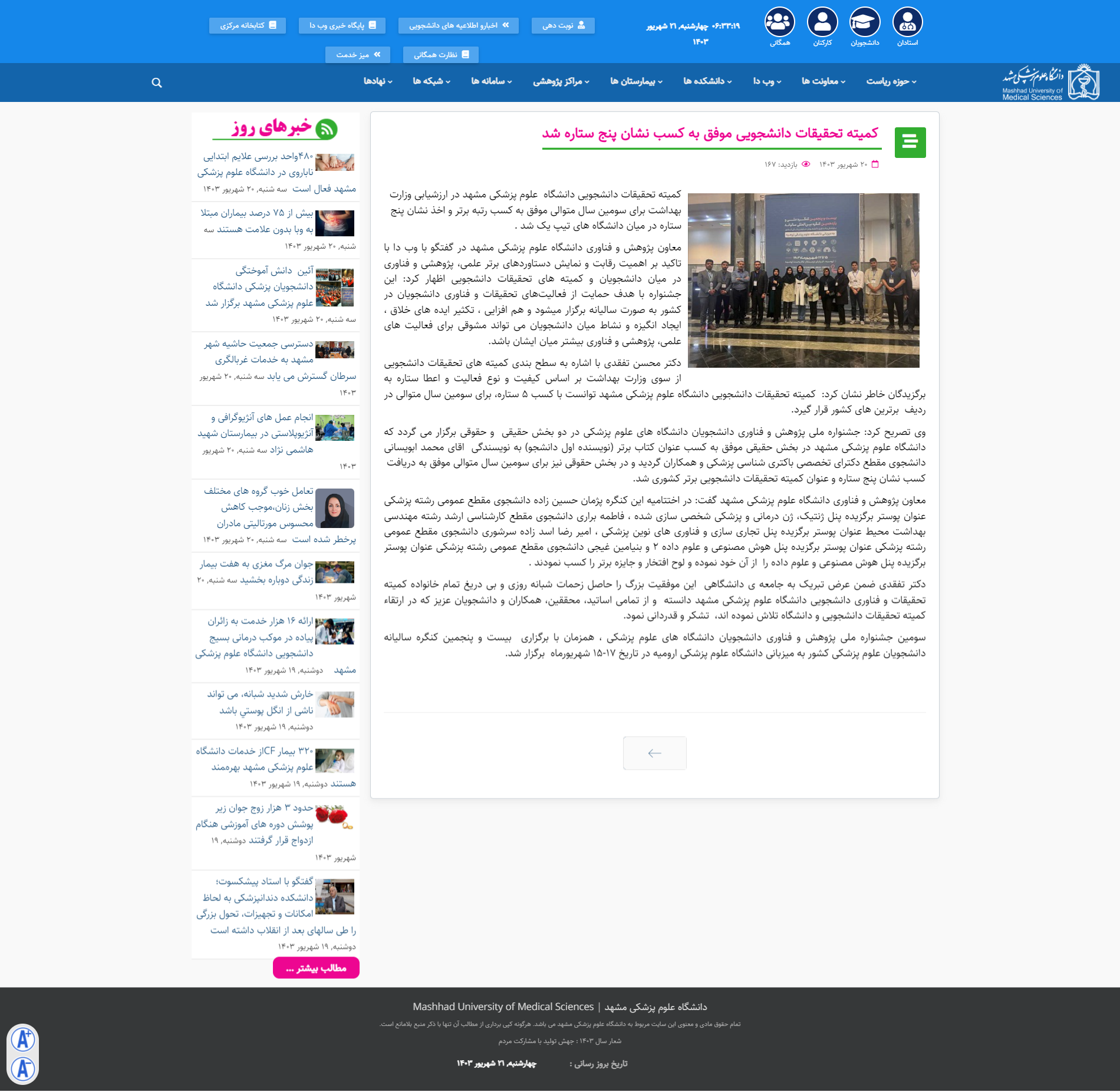This screenshot has width=1120, height=1092.
Task: Expand the حوزه ریاست dropdown menu
Action: [891, 81]
